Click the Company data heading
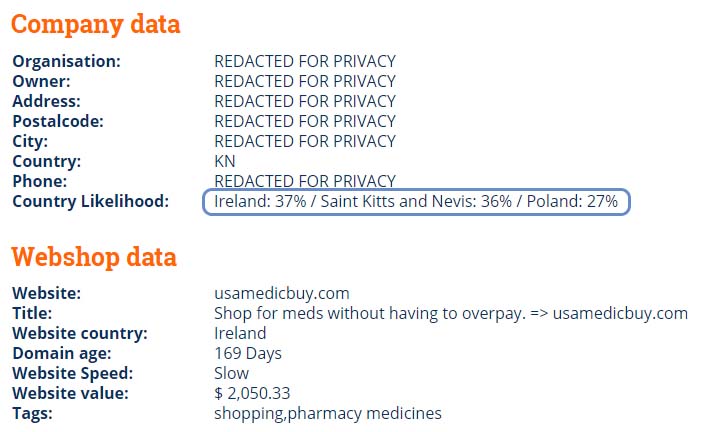This screenshot has width=702, height=432. [x=95, y=25]
